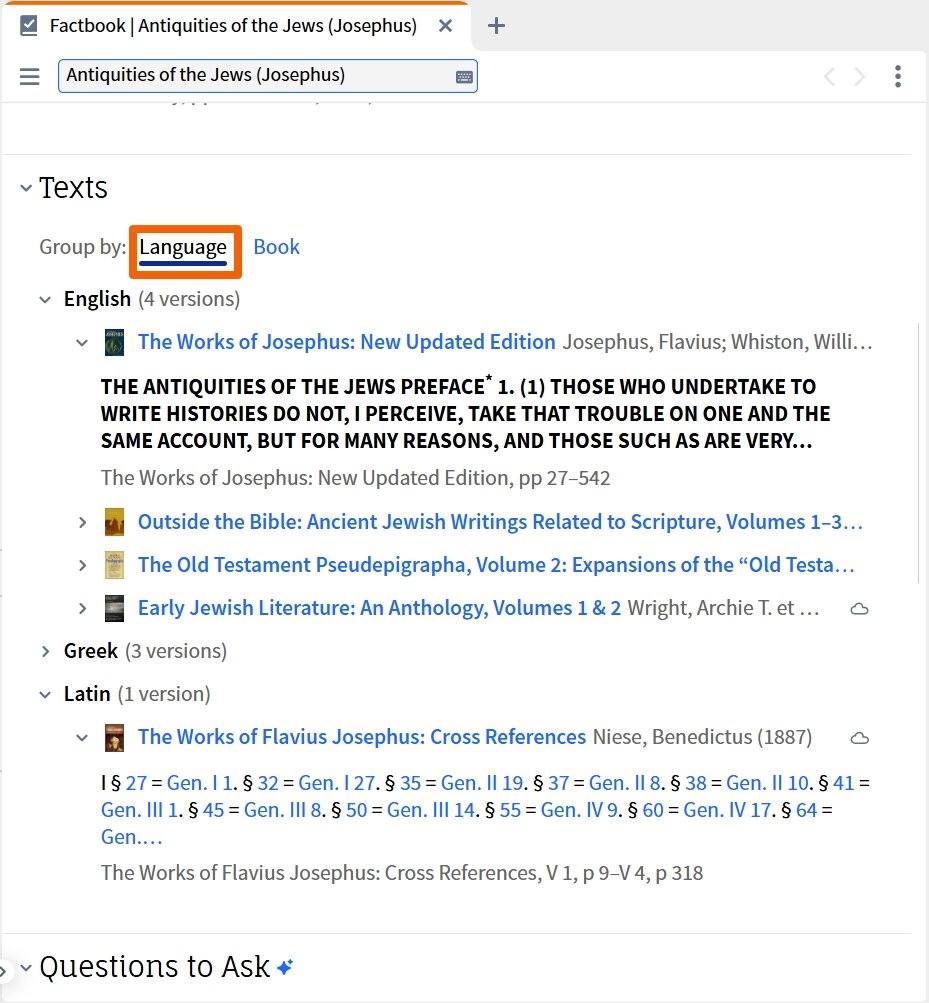Open the Gen. I 1 reference link
929x1003 pixels.
(200, 783)
